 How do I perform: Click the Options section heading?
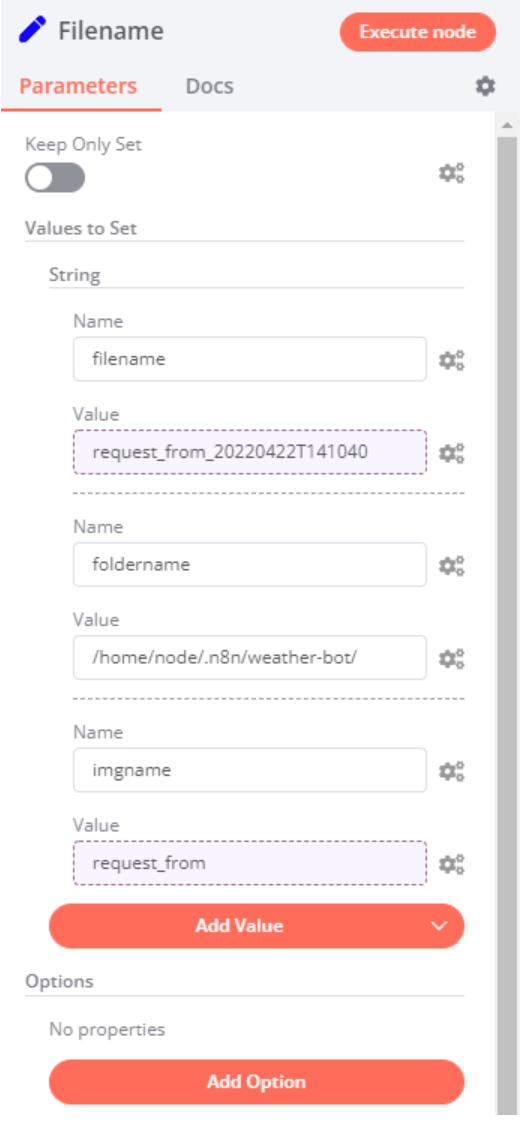tap(59, 981)
